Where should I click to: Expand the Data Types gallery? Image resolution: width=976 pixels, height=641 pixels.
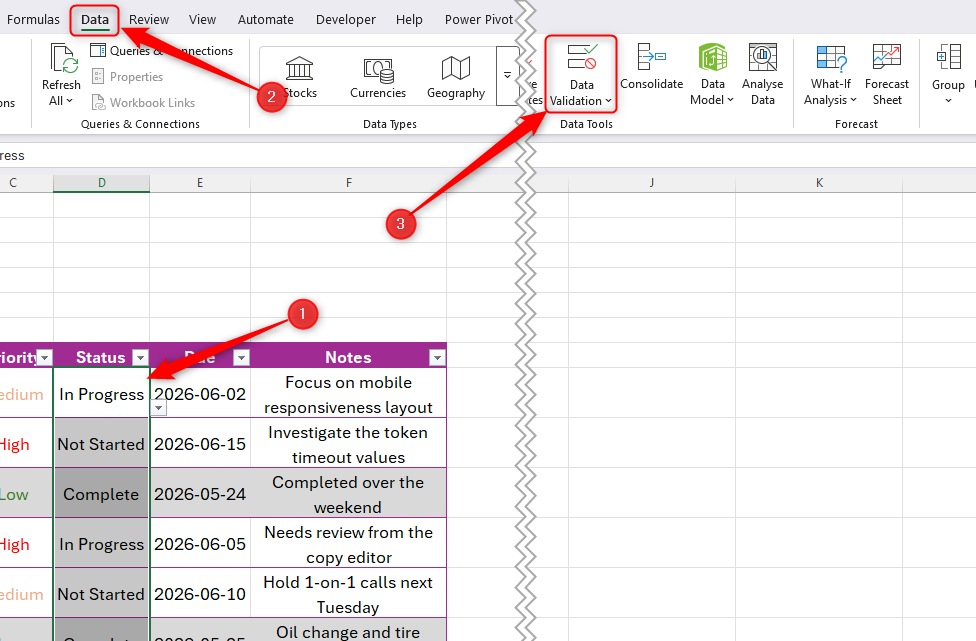(x=507, y=75)
